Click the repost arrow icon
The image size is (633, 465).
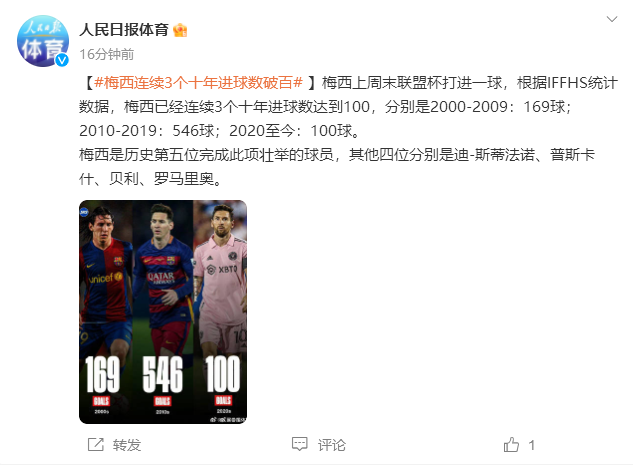click(x=96, y=445)
